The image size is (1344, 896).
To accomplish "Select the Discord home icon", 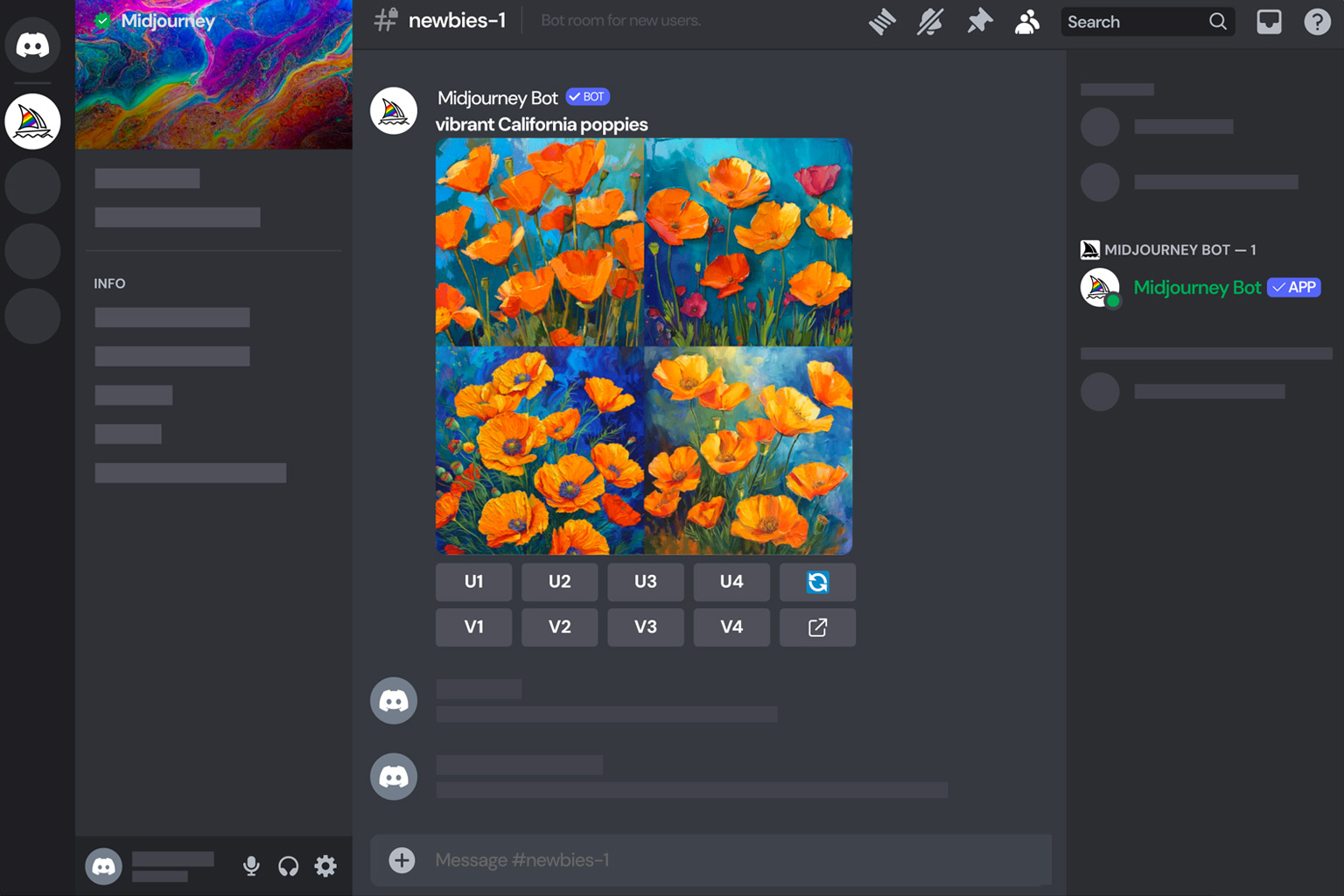I will click(x=32, y=45).
